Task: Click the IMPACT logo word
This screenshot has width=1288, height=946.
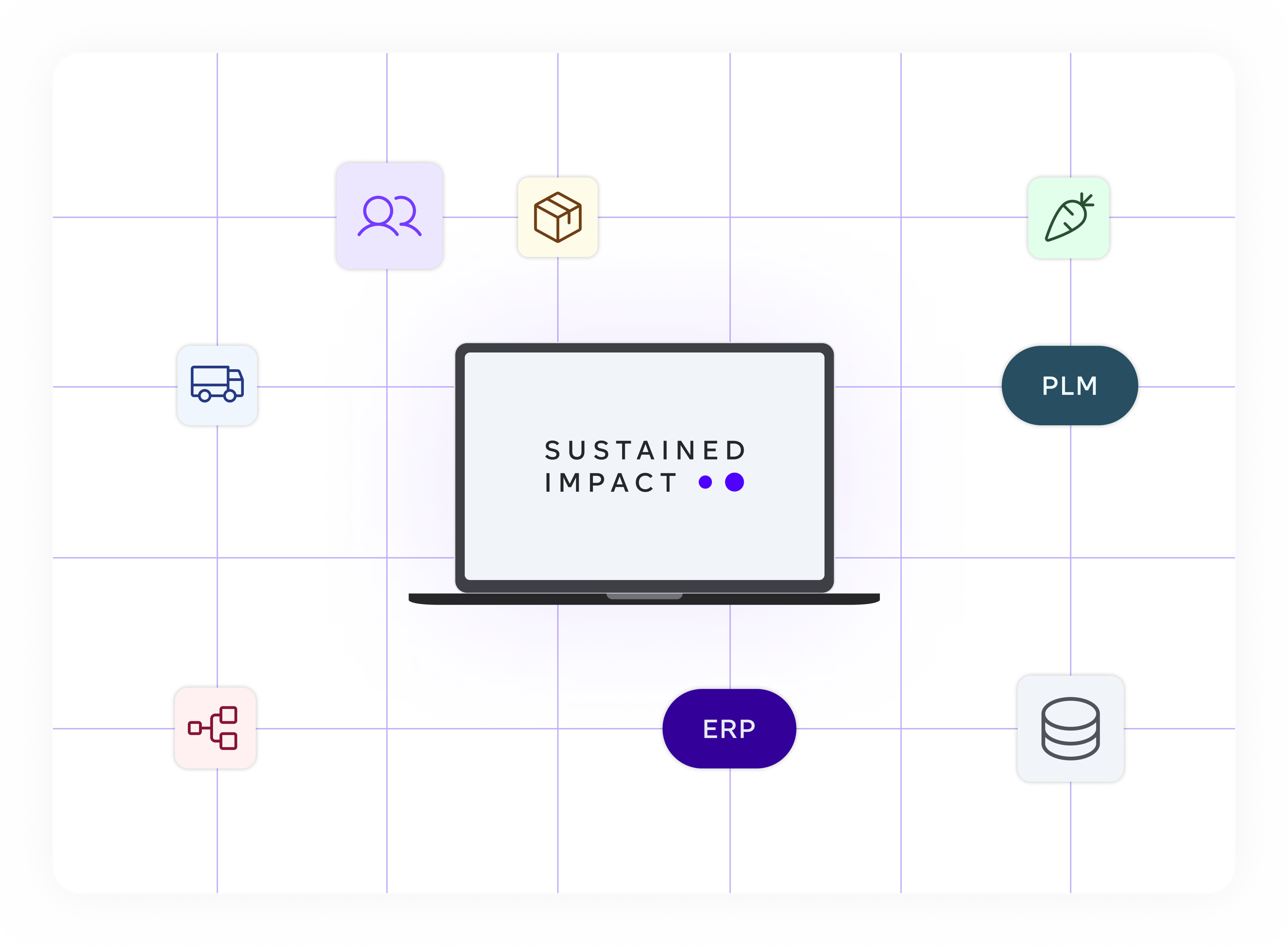Action: 611,483
